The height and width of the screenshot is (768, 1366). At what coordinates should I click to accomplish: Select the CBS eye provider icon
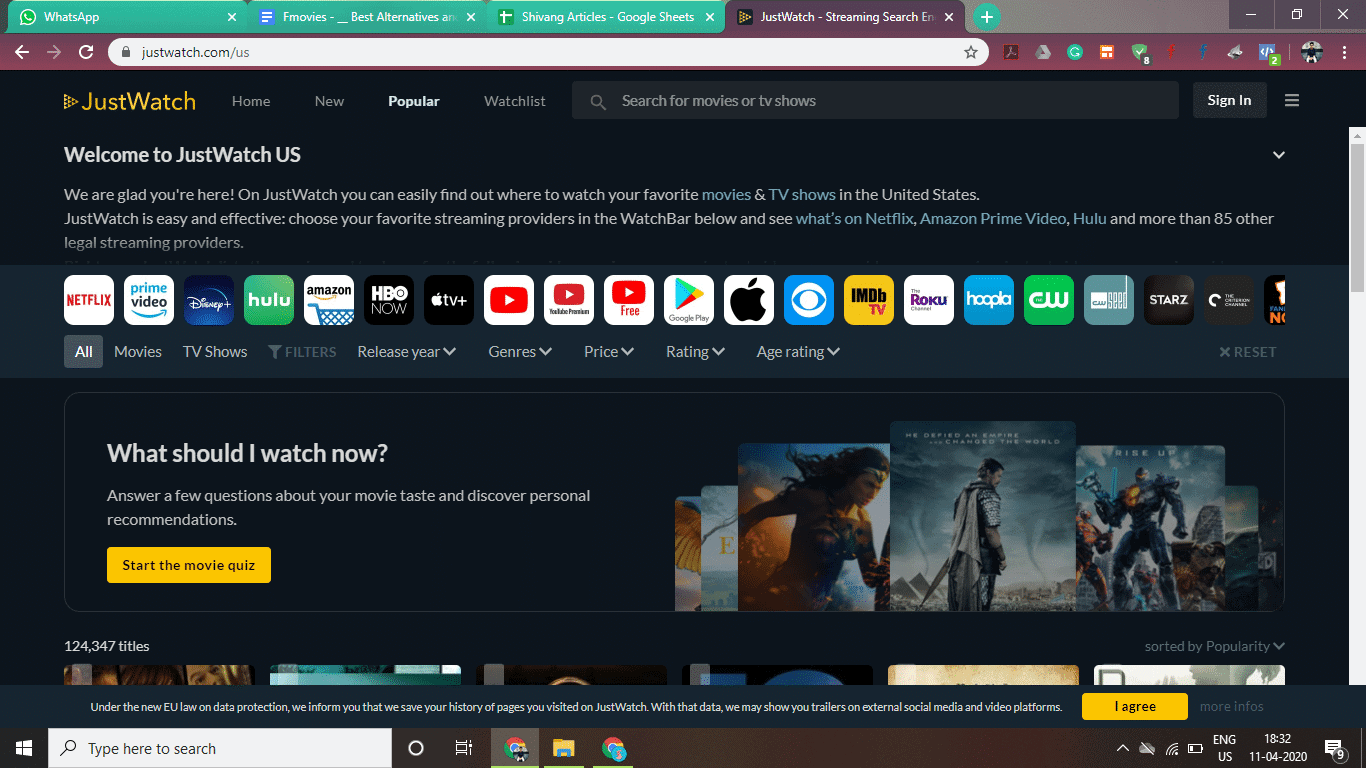[809, 300]
